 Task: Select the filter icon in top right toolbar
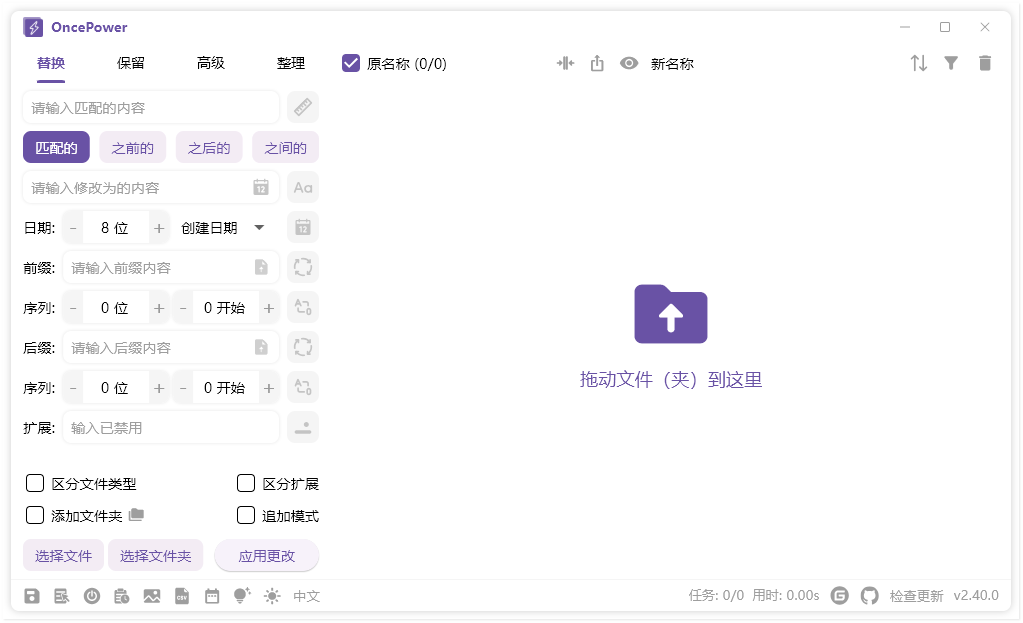[951, 62]
